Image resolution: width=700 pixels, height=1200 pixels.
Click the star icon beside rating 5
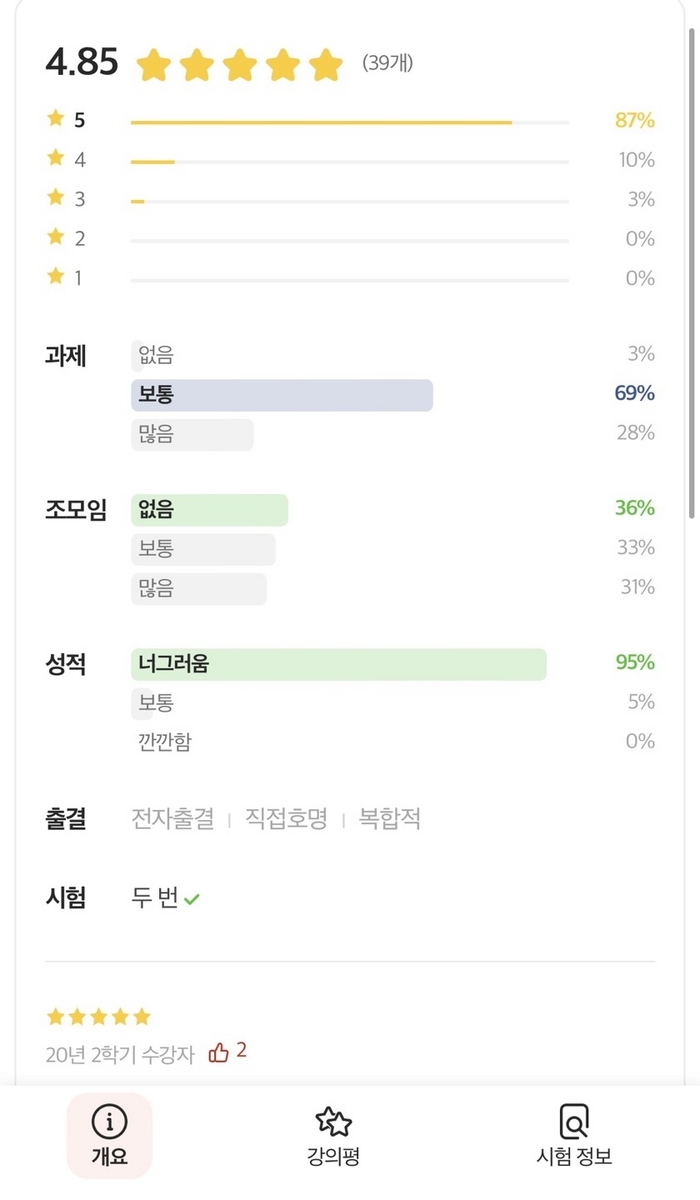(x=56, y=119)
